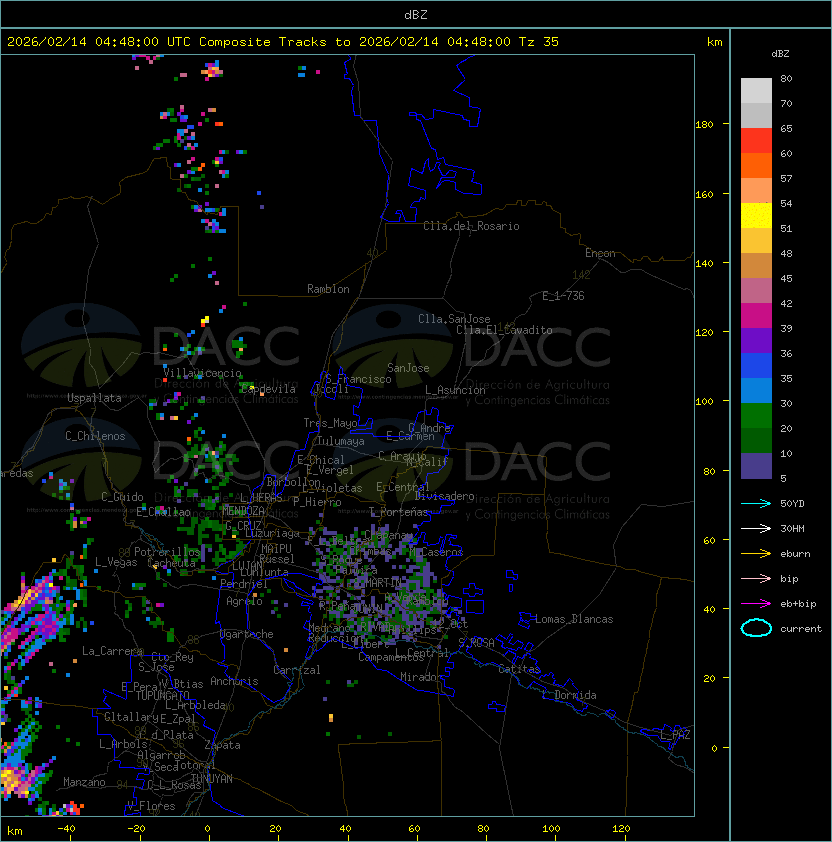Select the purple swatch between 39 and 36
Viewport: 832px width, 842px height.
[x=756, y=340]
